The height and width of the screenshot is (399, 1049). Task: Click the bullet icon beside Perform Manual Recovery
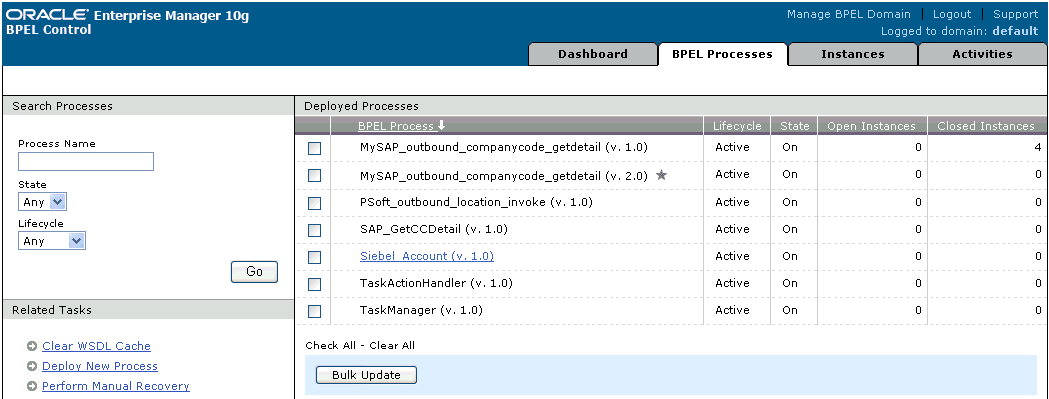coord(31,386)
